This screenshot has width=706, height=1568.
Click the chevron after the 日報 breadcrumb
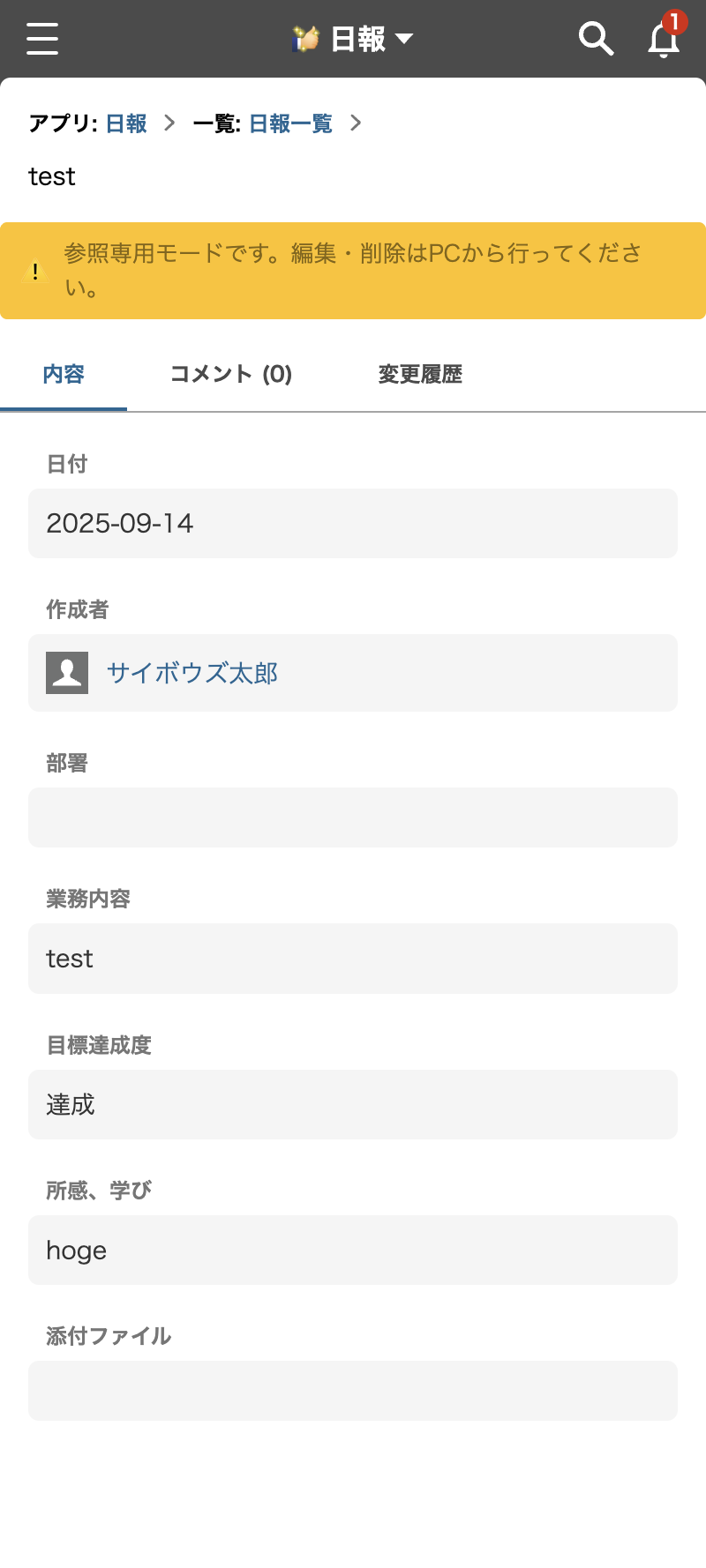(169, 123)
